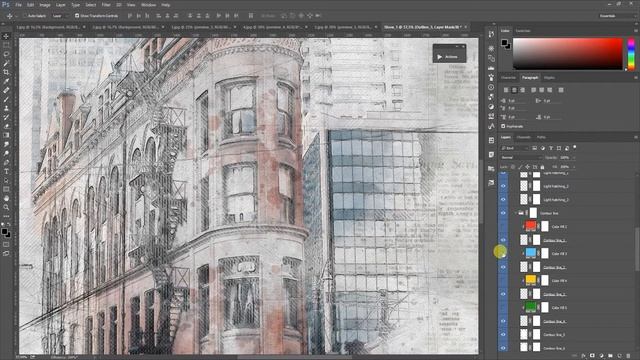The height and width of the screenshot is (360, 640).
Task: Select the Zoom tool
Action: coord(6,207)
